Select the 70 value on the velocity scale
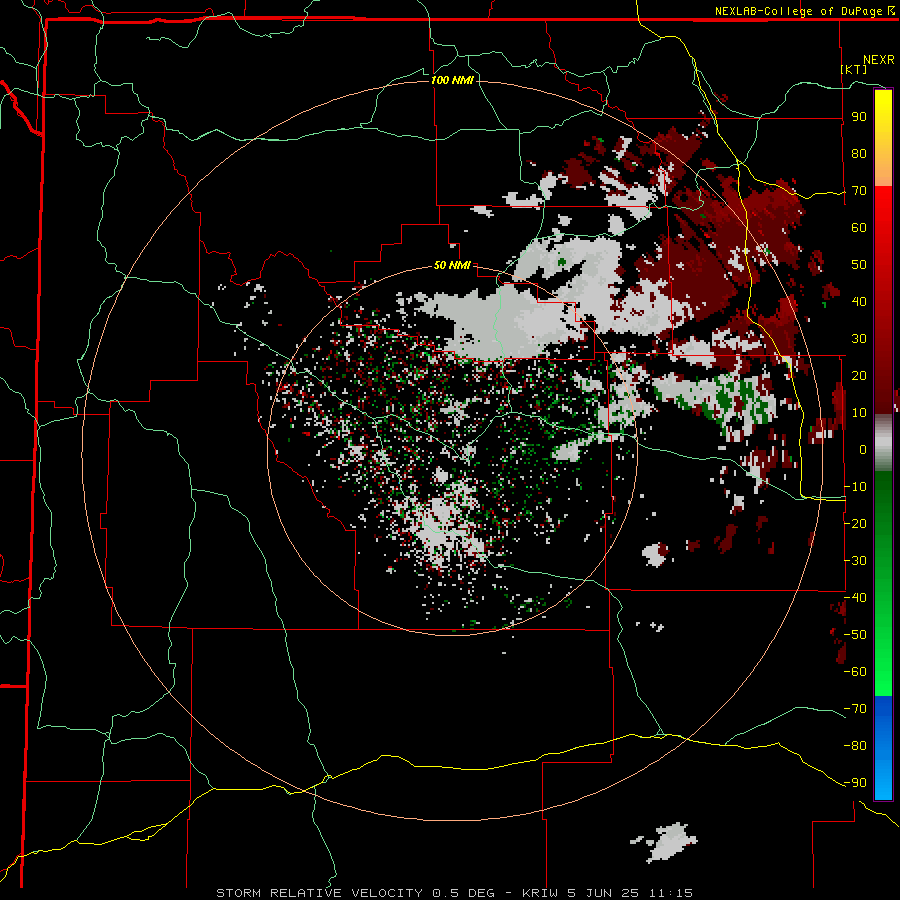Viewport: 900px width, 900px height. 859,191
